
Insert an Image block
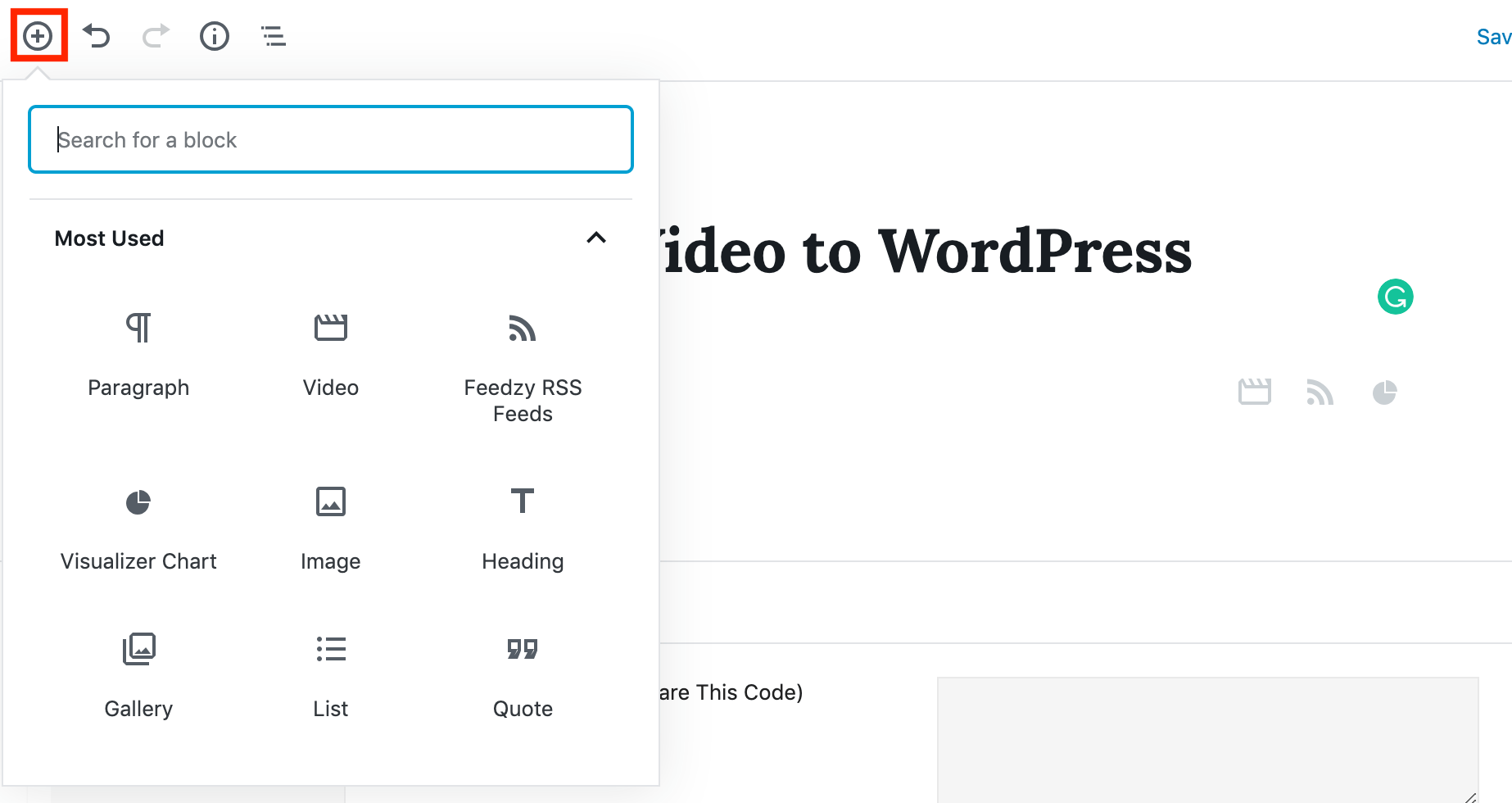331,526
